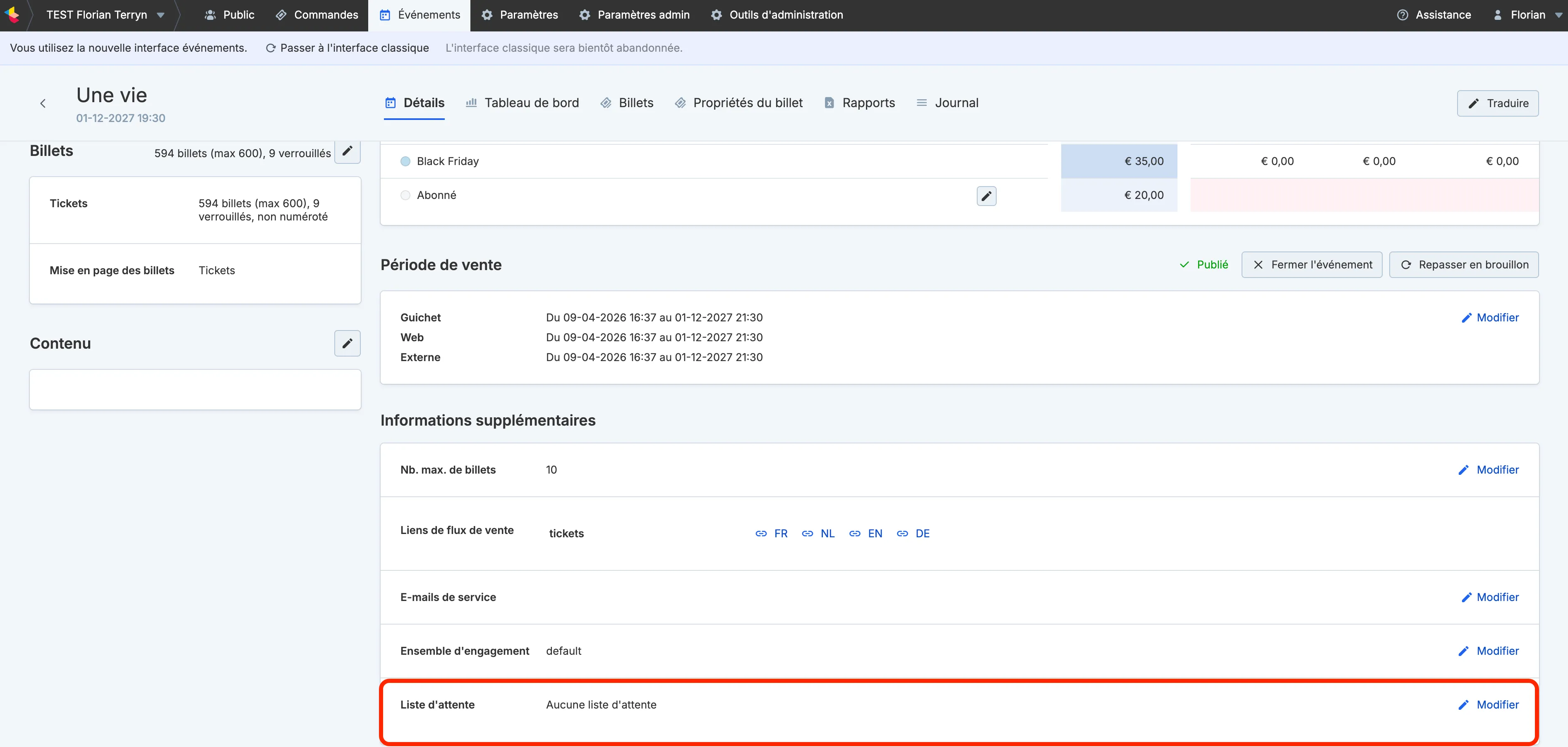This screenshot has width=1568, height=747.
Task: Select the Abonné radio circle
Action: pyautogui.click(x=405, y=195)
